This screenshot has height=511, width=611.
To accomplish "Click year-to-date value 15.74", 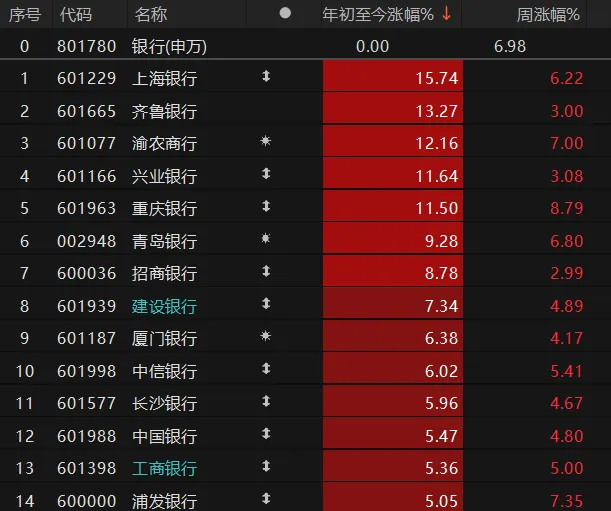I will pos(437,78).
